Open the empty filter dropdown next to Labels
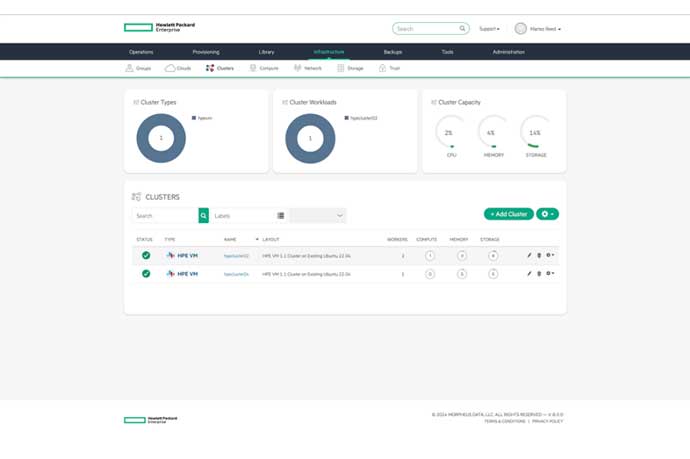The height and width of the screenshot is (459, 690). tap(318, 215)
